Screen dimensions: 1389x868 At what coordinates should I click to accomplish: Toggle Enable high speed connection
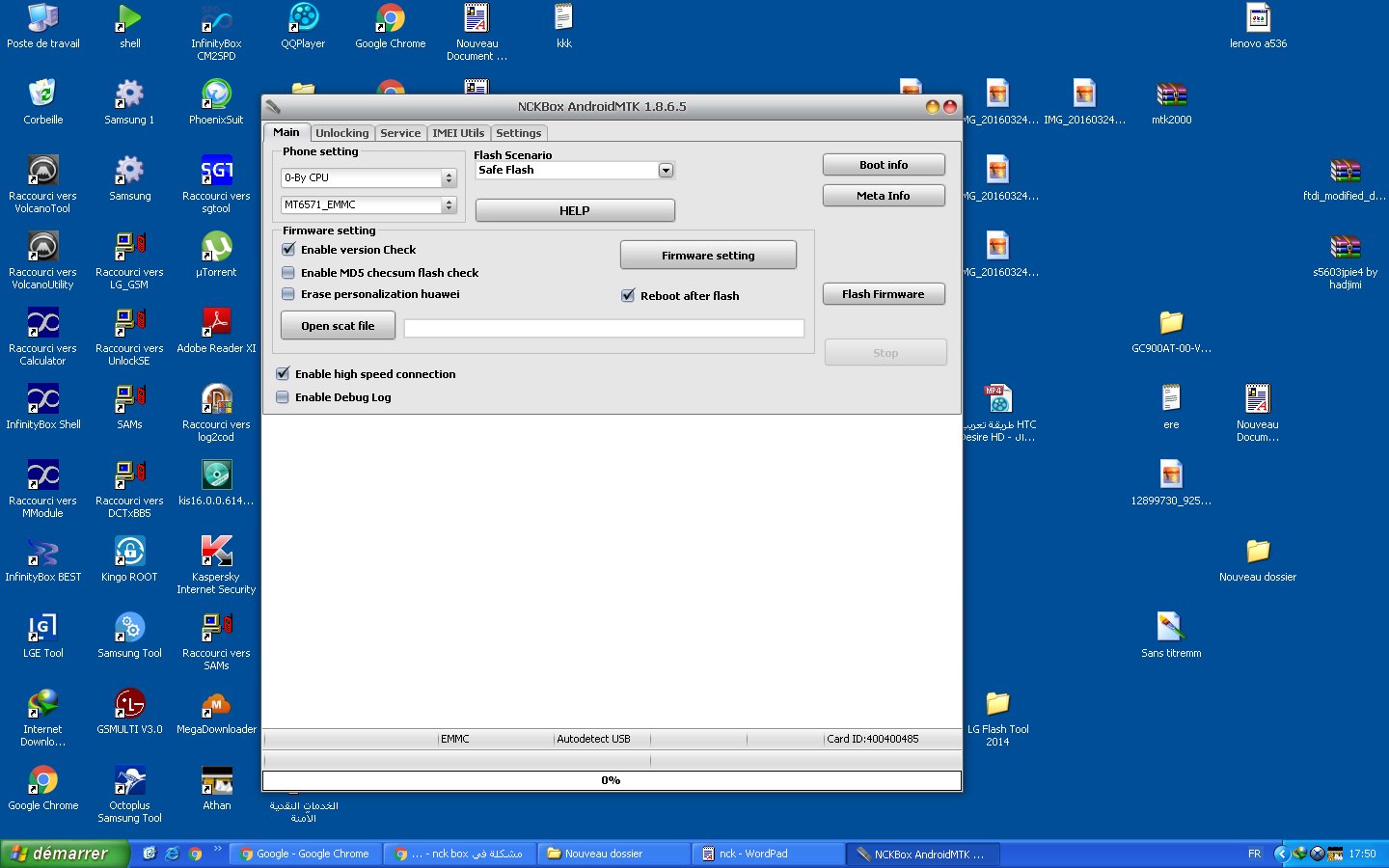point(283,374)
